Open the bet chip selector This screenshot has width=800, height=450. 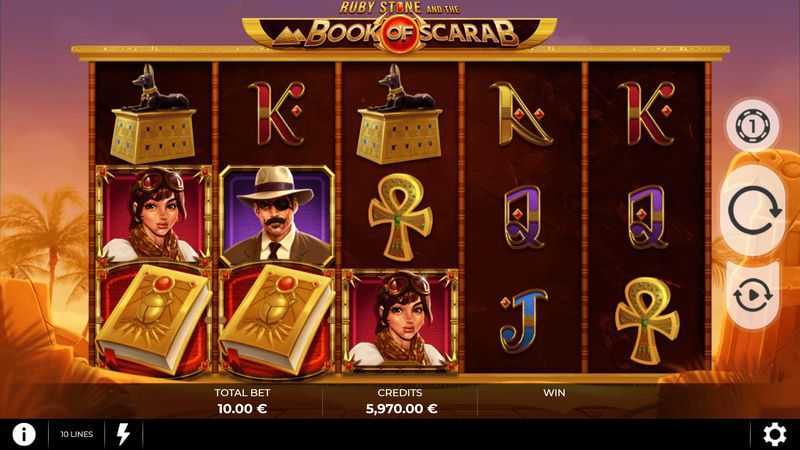[x=752, y=126]
